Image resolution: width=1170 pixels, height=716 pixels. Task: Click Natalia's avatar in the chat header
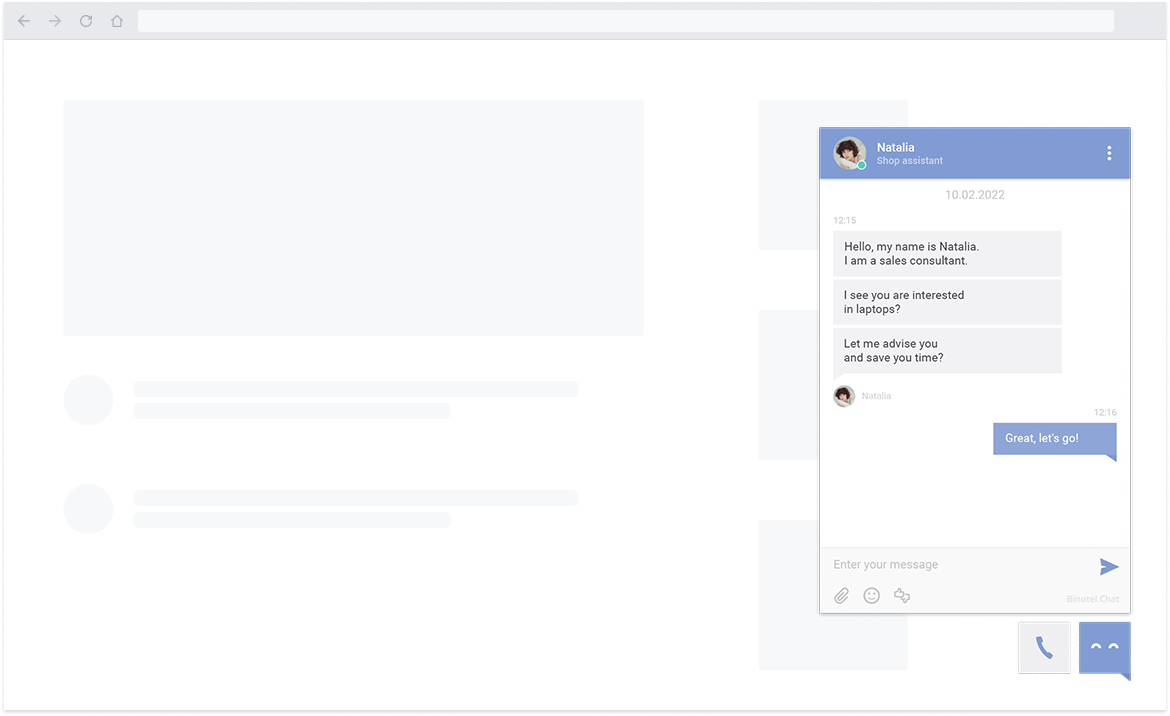pyautogui.click(x=849, y=153)
